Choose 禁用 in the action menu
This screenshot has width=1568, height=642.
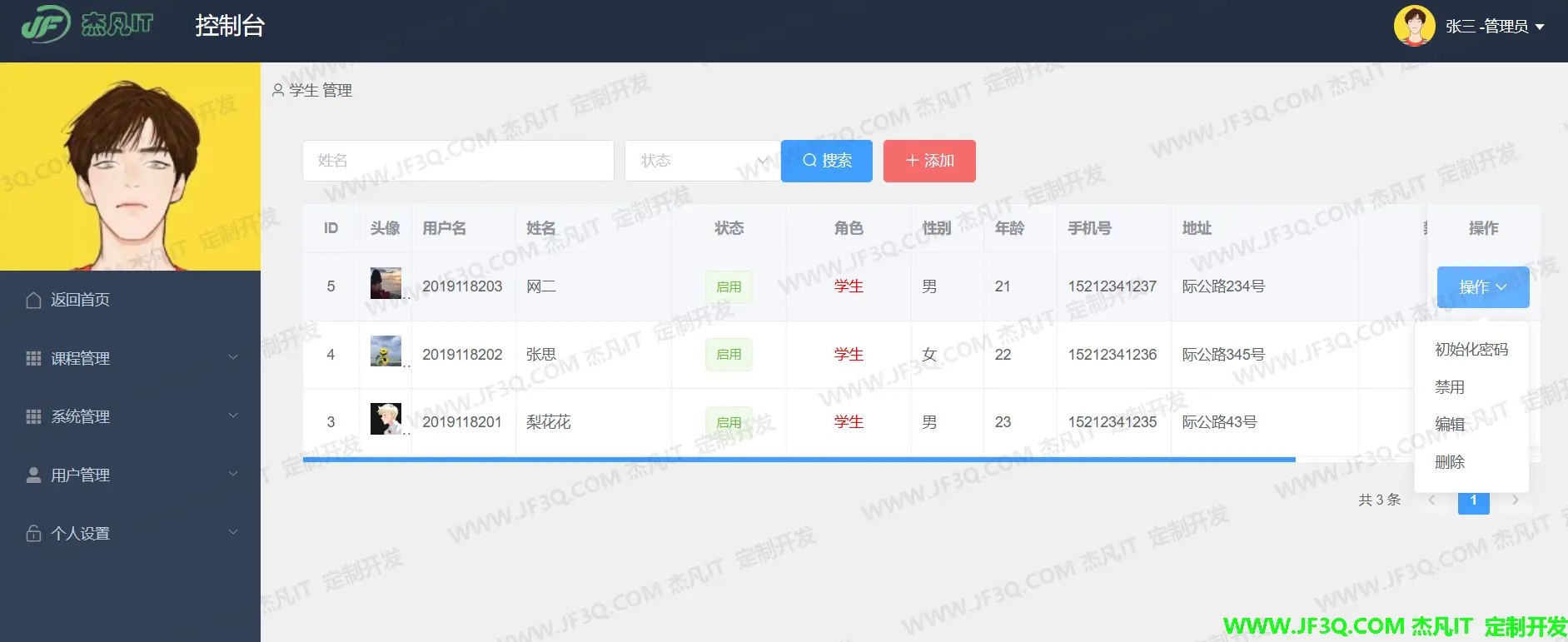click(x=1449, y=387)
